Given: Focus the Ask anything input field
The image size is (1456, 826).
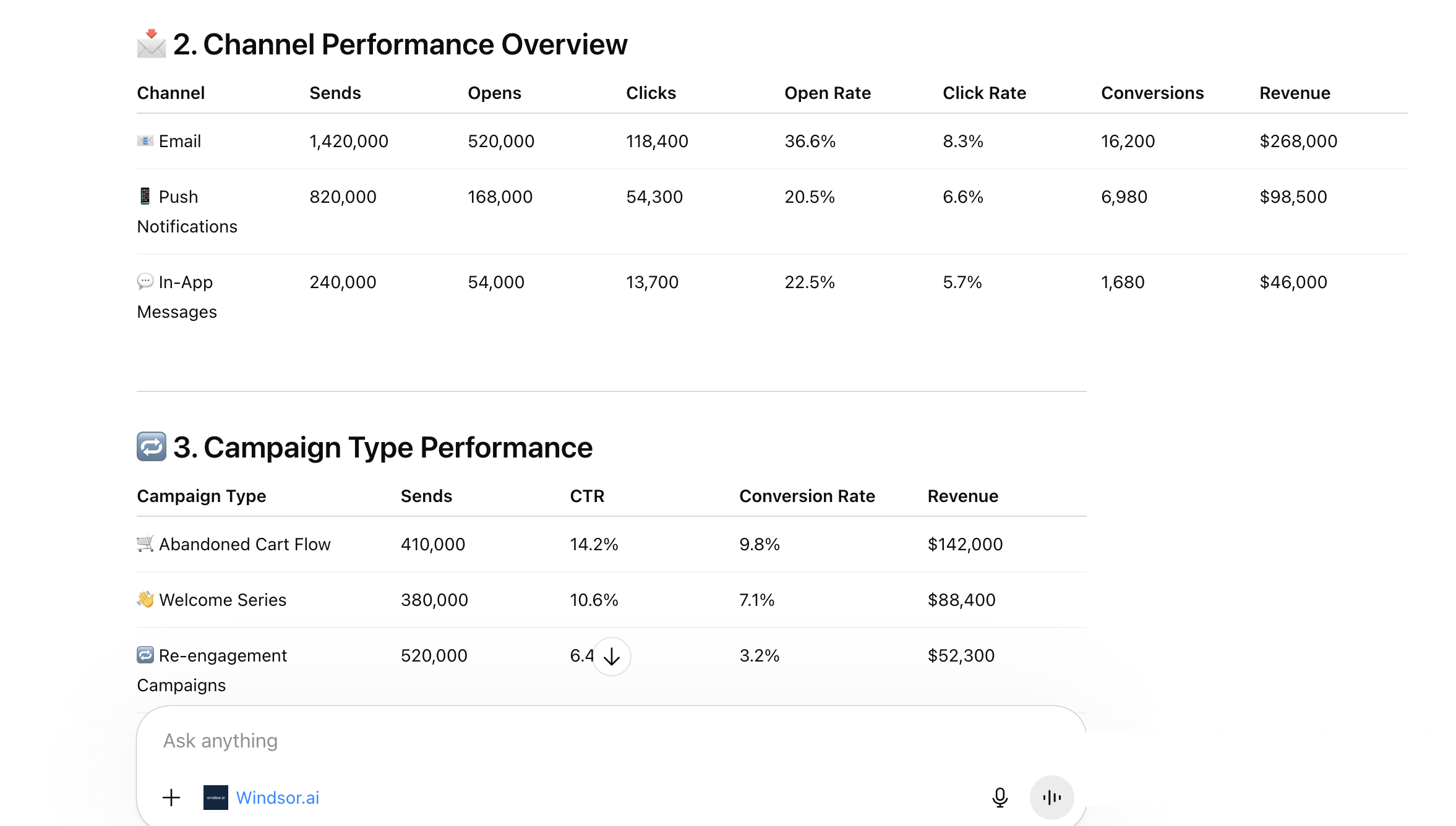Looking at the screenshot, I should 557,741.
